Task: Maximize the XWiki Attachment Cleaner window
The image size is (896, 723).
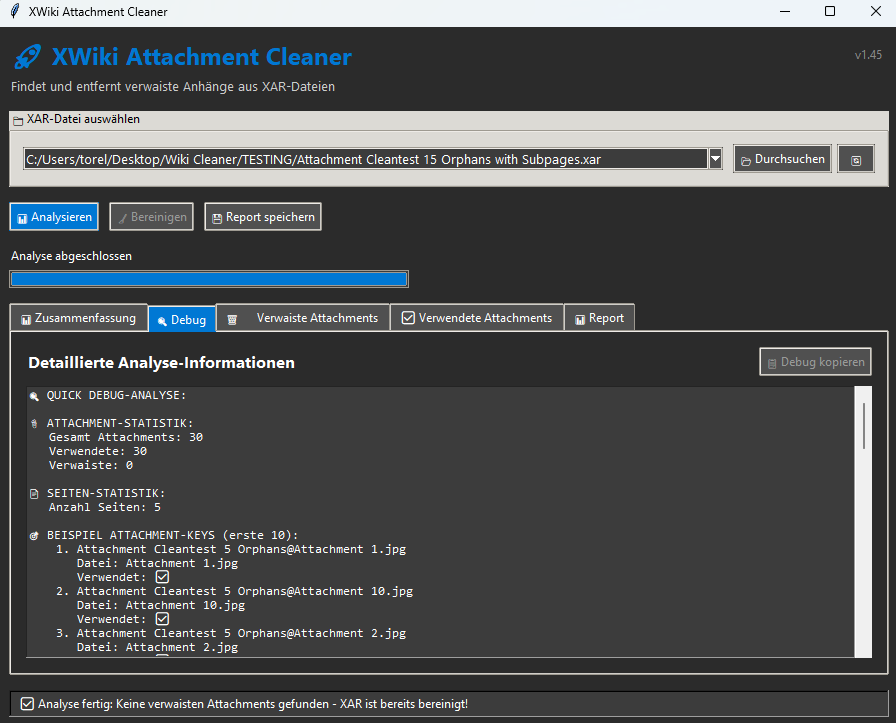Action: click(830, 11)
